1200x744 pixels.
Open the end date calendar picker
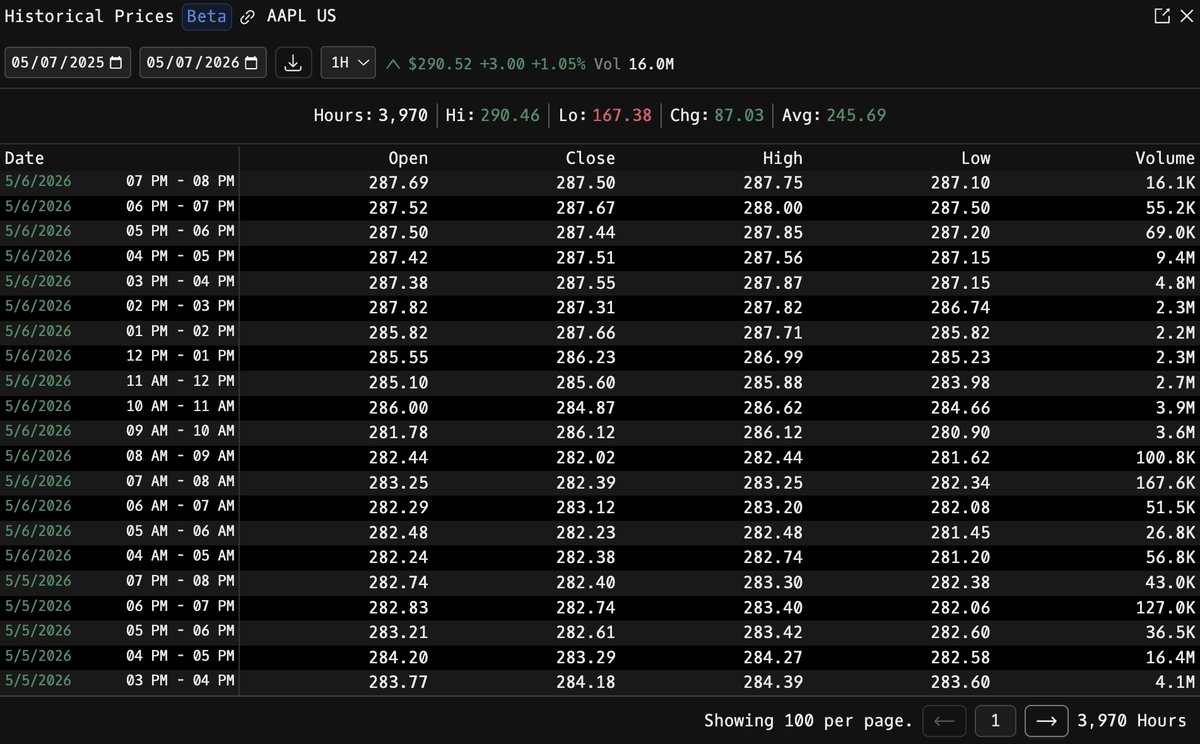[251, 63]
